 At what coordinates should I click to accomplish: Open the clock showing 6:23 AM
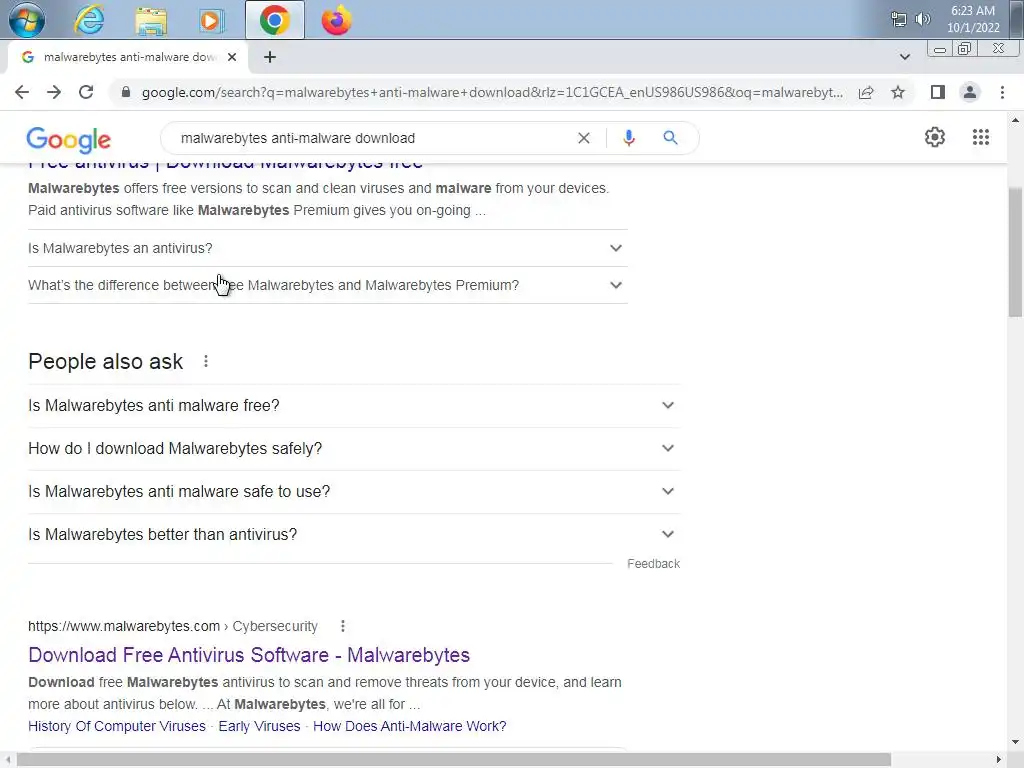coord(973,19)
